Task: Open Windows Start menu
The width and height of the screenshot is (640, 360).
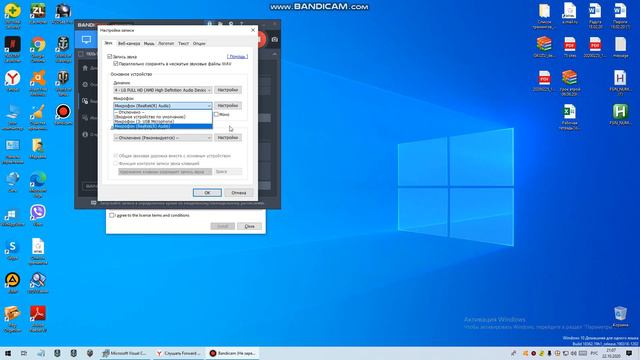Action: (x=8, y=353)
